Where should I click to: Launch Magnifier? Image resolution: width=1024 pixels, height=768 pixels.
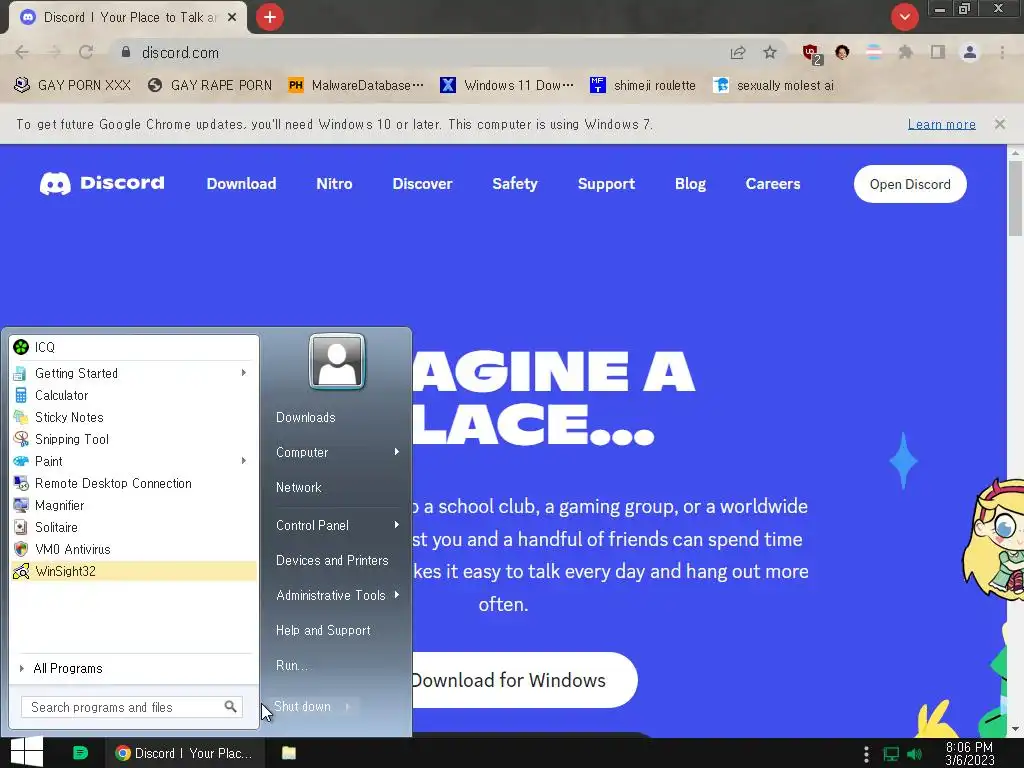click(x=134, y=505)
